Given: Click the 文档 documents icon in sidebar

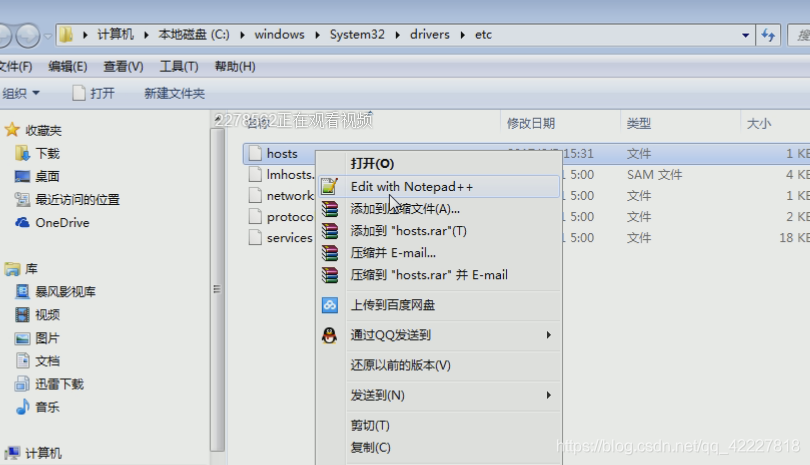Looking at the screenshot, I should click(x=22, y=360).
